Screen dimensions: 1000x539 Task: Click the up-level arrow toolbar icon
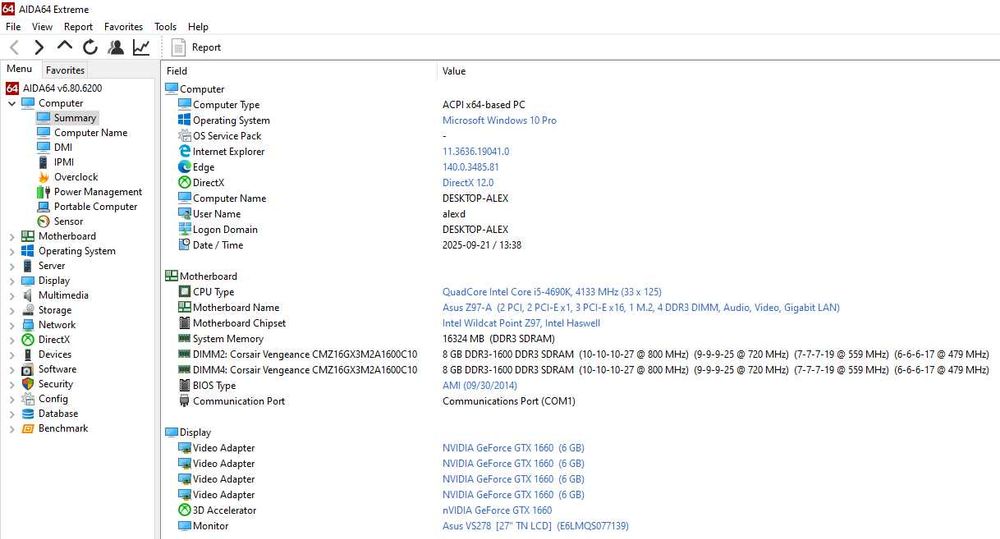[64, 46]
